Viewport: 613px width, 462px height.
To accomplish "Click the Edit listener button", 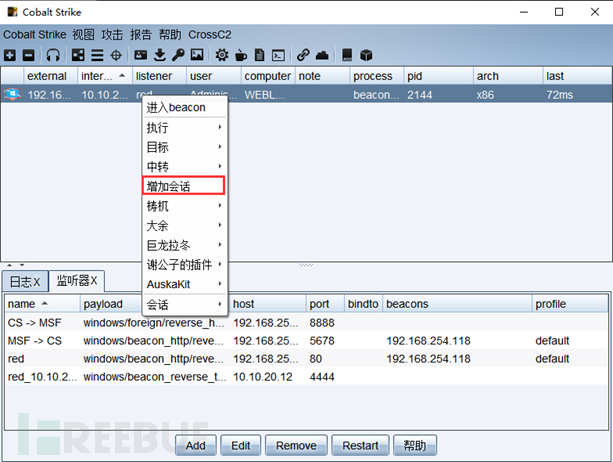I will click(240, 445).
